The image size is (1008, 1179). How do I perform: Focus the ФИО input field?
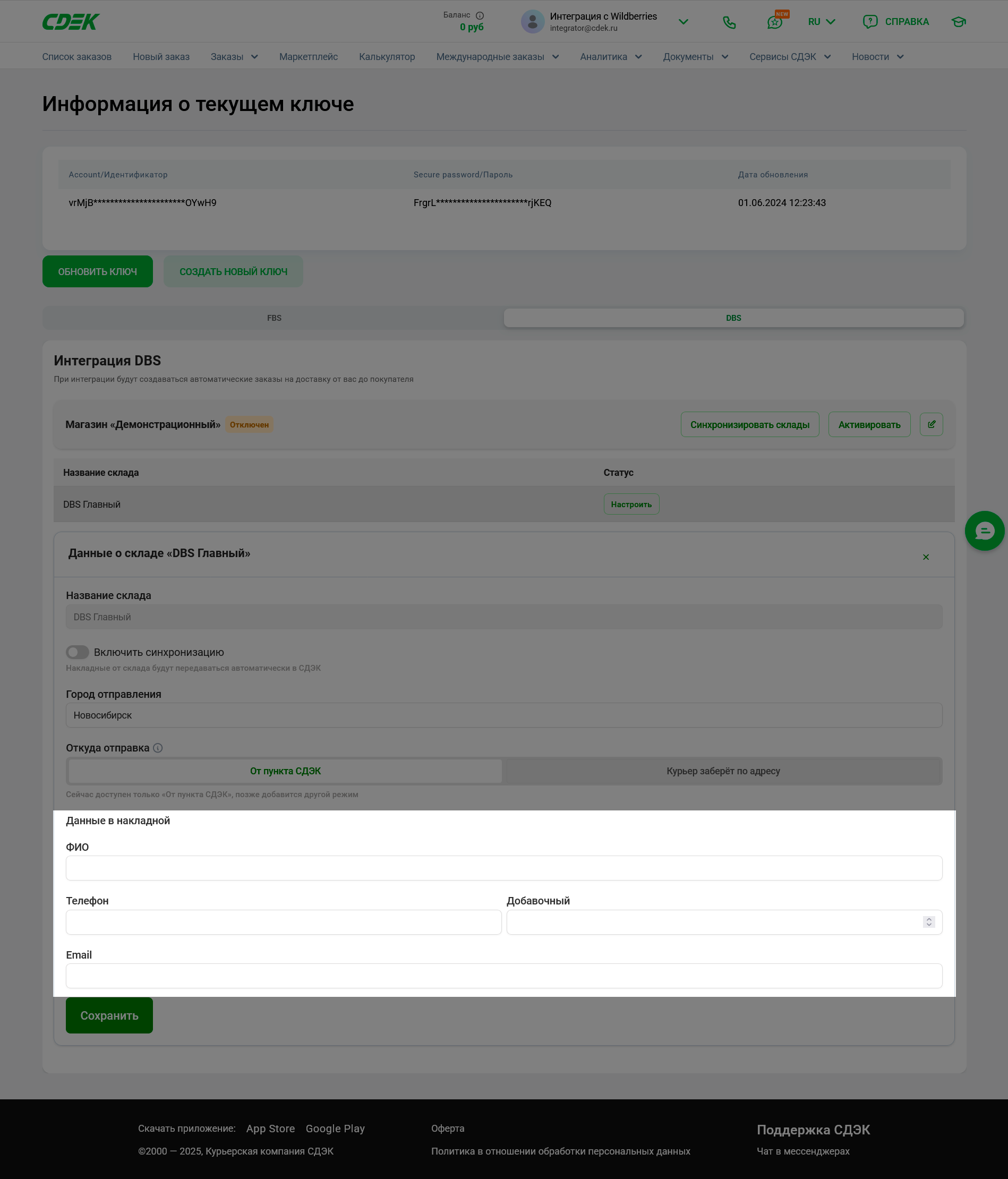503,868
